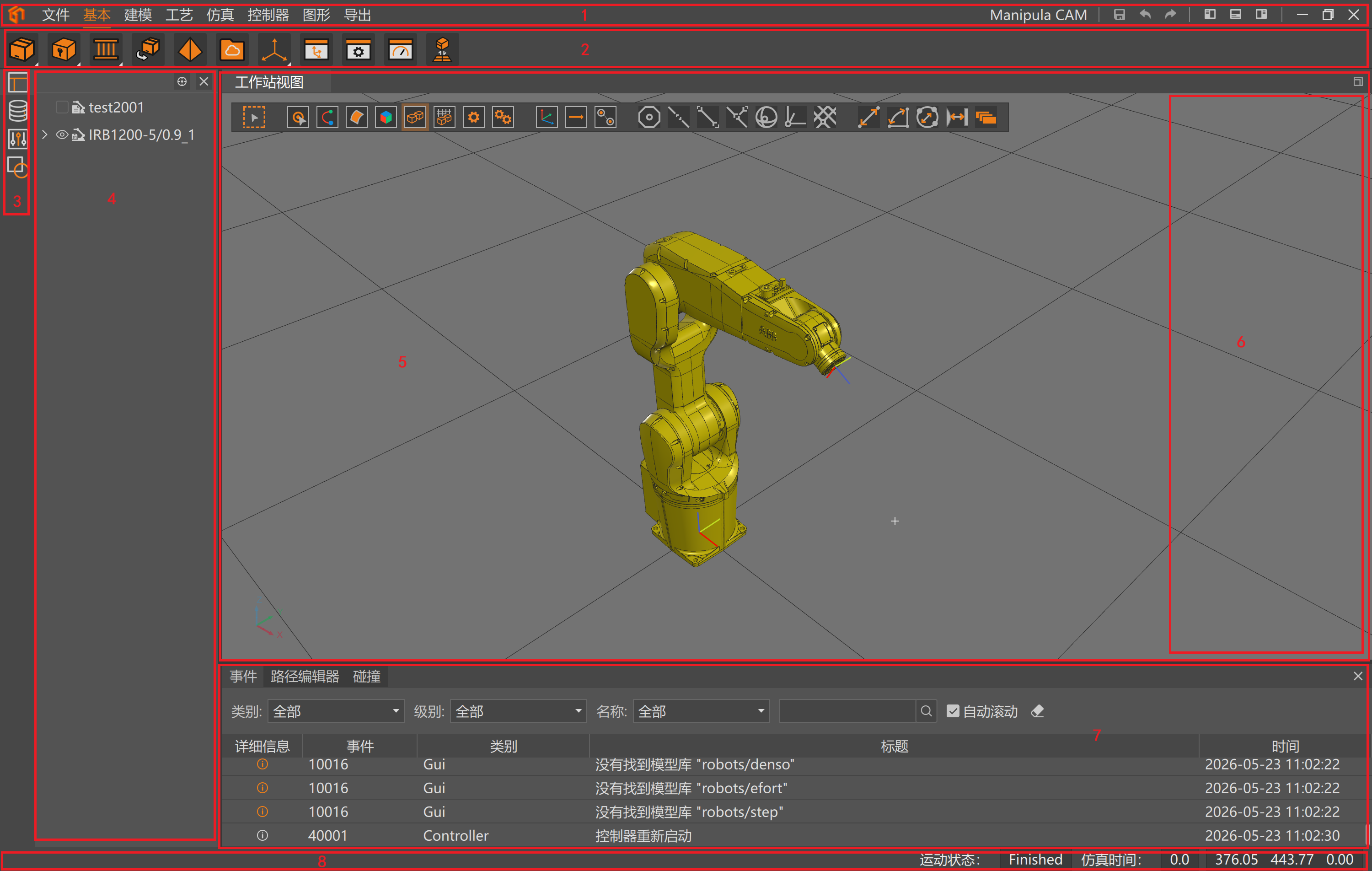Open the square and circle shapes sidebar icon
Image resolution: width=1372 pixels, height=871 pixels.
point(18,167)
